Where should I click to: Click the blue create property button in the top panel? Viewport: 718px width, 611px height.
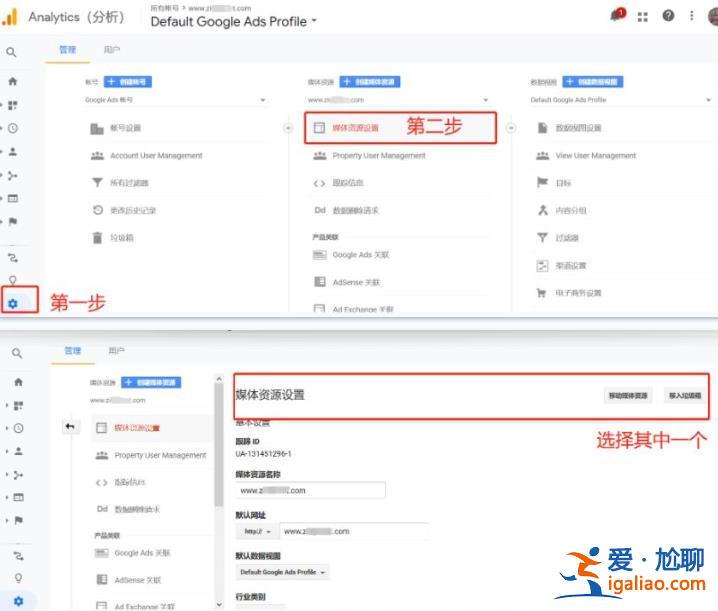click(370, 82)
